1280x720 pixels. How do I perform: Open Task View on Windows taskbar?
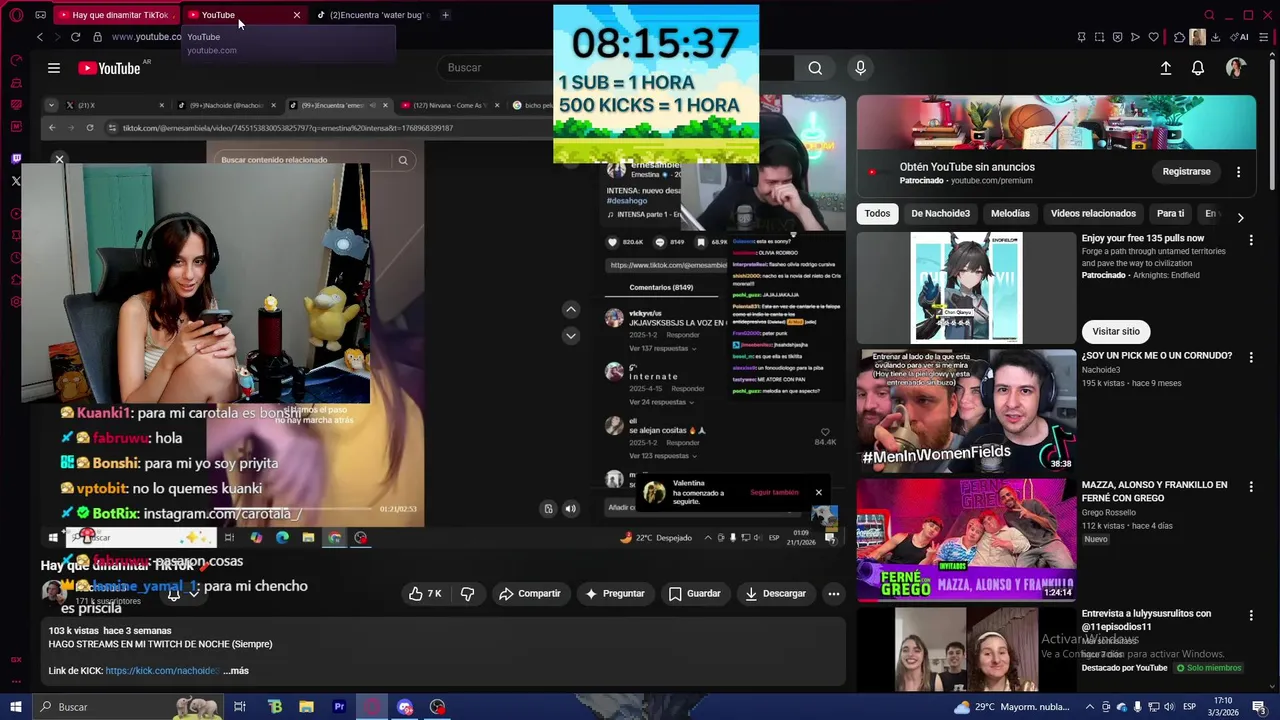point(240,707)
